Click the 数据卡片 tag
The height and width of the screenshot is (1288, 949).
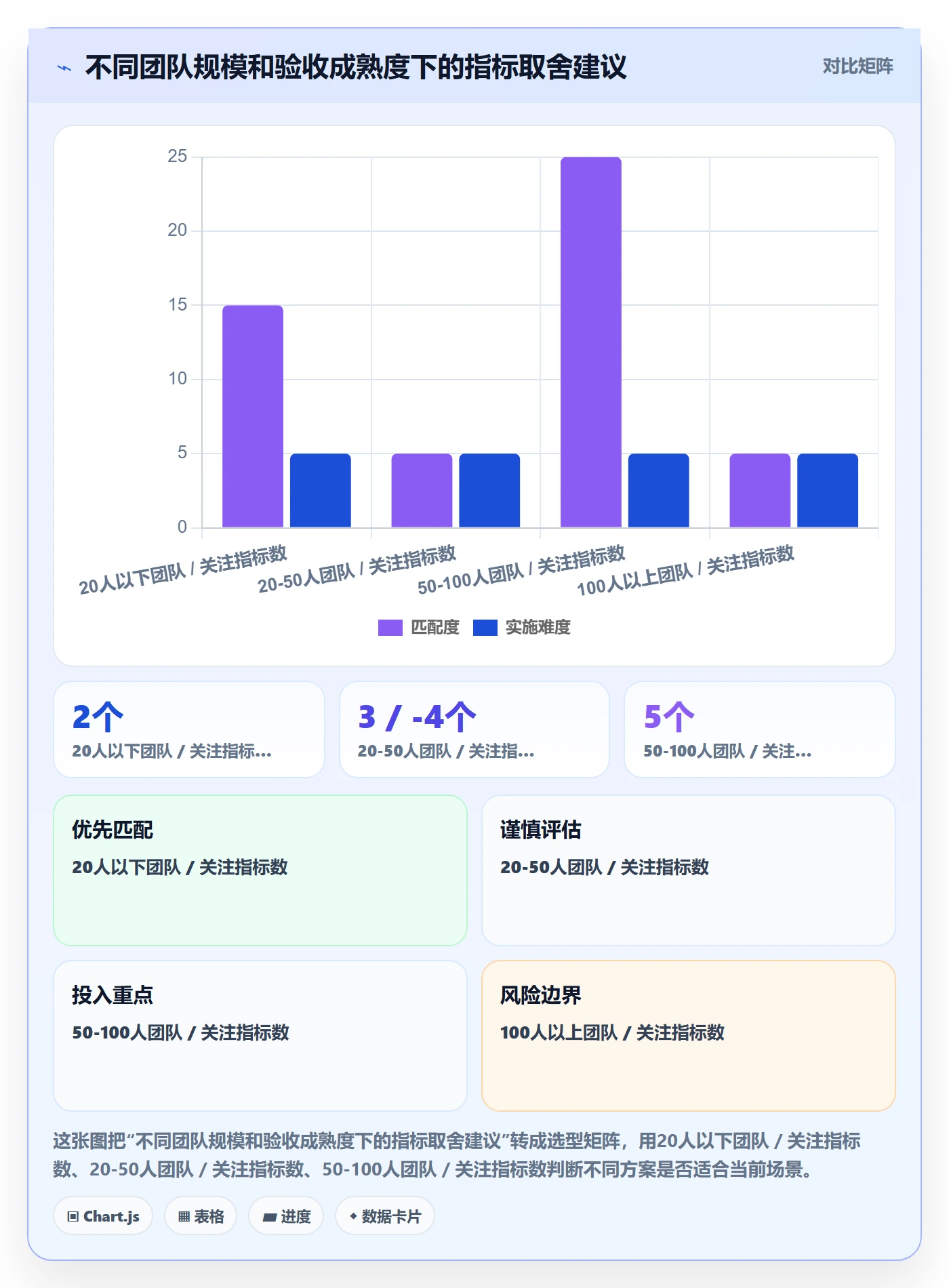(385, 1216)
